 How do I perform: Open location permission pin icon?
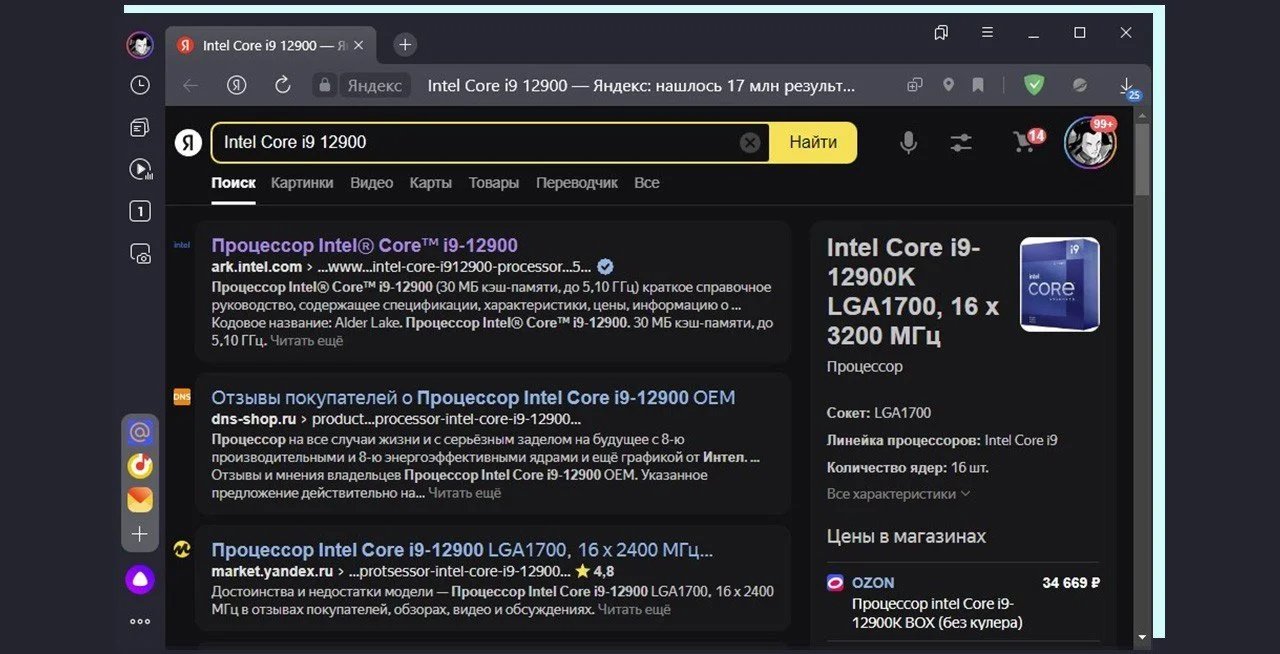pos(948,86)
